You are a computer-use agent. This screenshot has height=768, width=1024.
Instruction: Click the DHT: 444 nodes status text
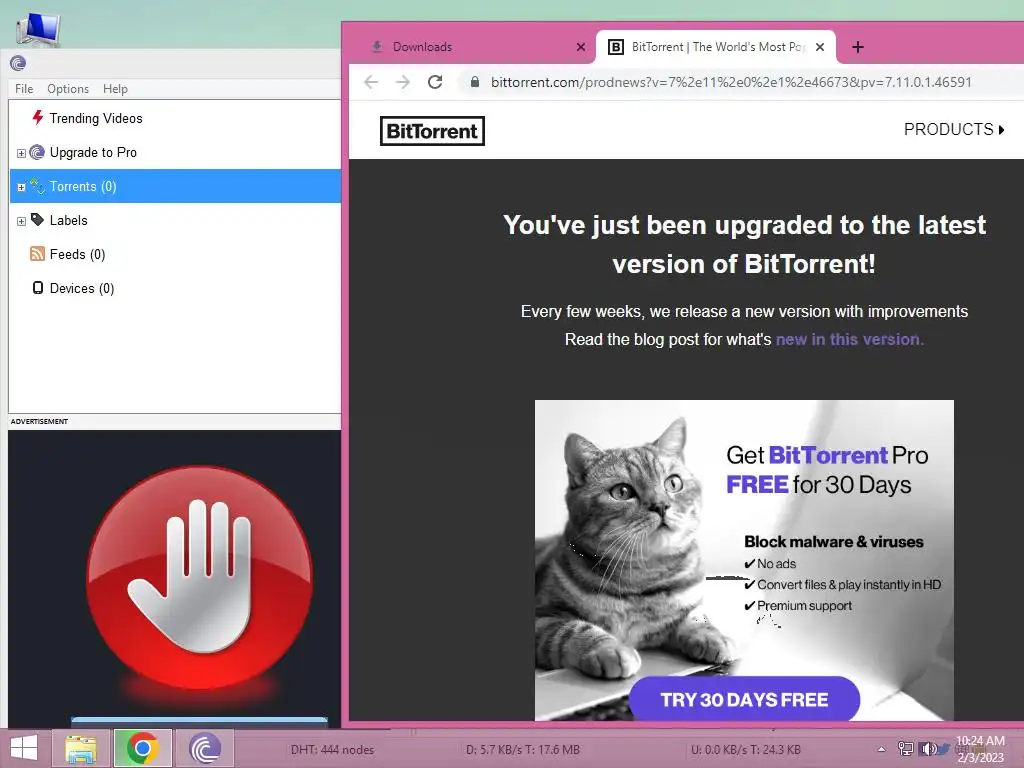[332, 750]
